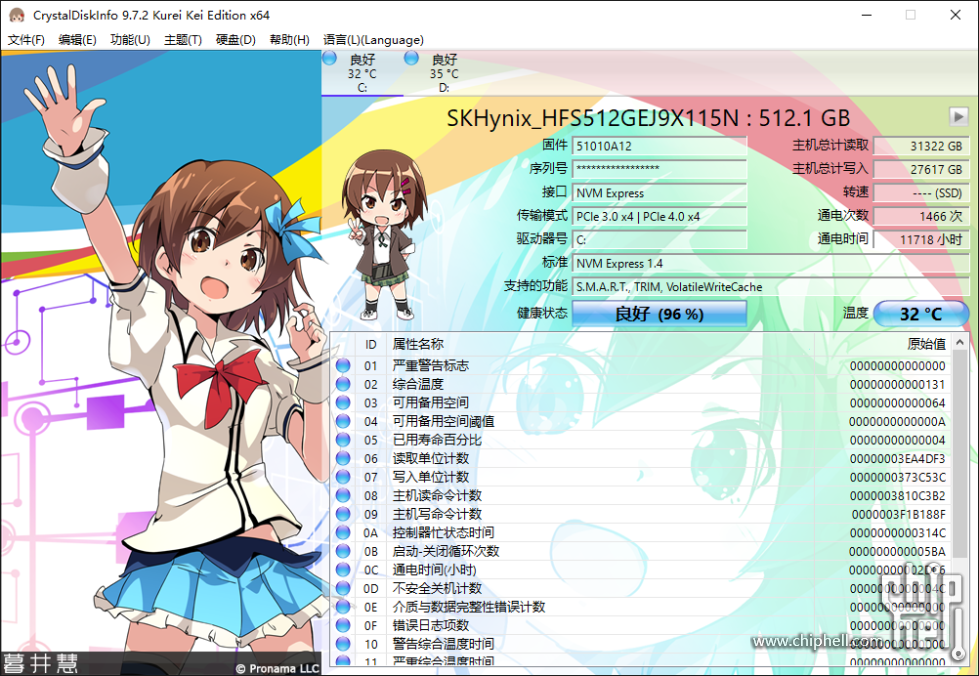The image size is (979, 676).
Task: Open the 硬盘(D) menu
Action: [234, 40]
